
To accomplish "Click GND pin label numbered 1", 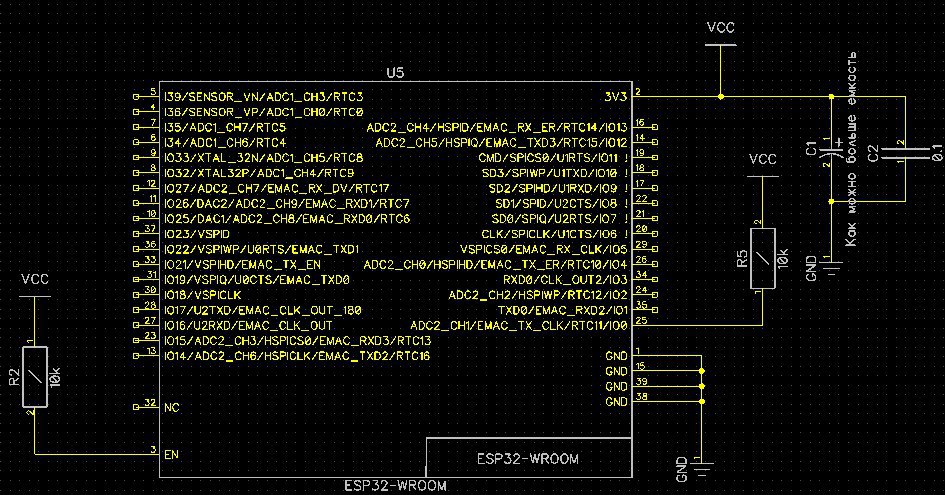I will tap(617, 356).
